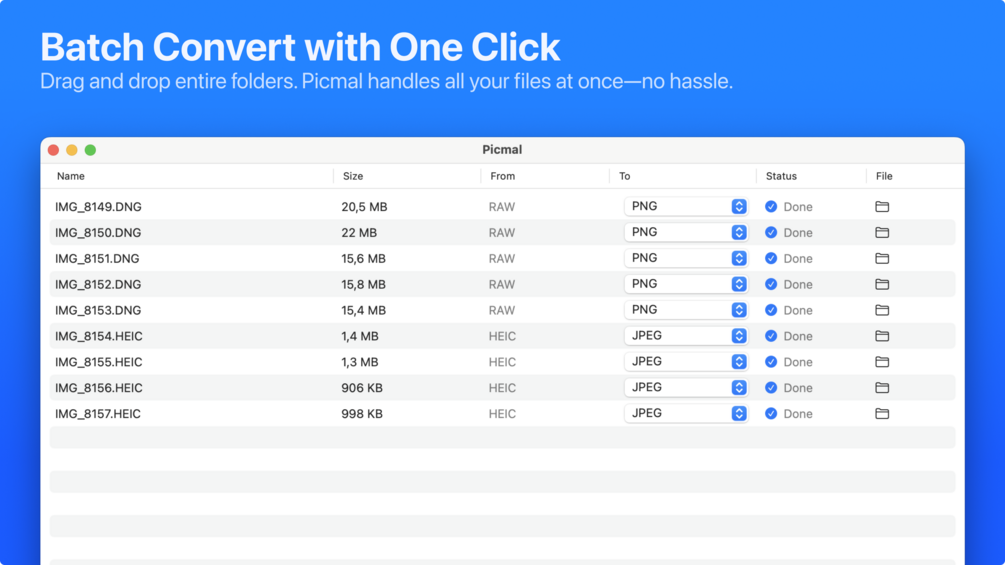
Task: Click Done checkmark icon for IMG_8151.DNG
Action: pos(771,258)
